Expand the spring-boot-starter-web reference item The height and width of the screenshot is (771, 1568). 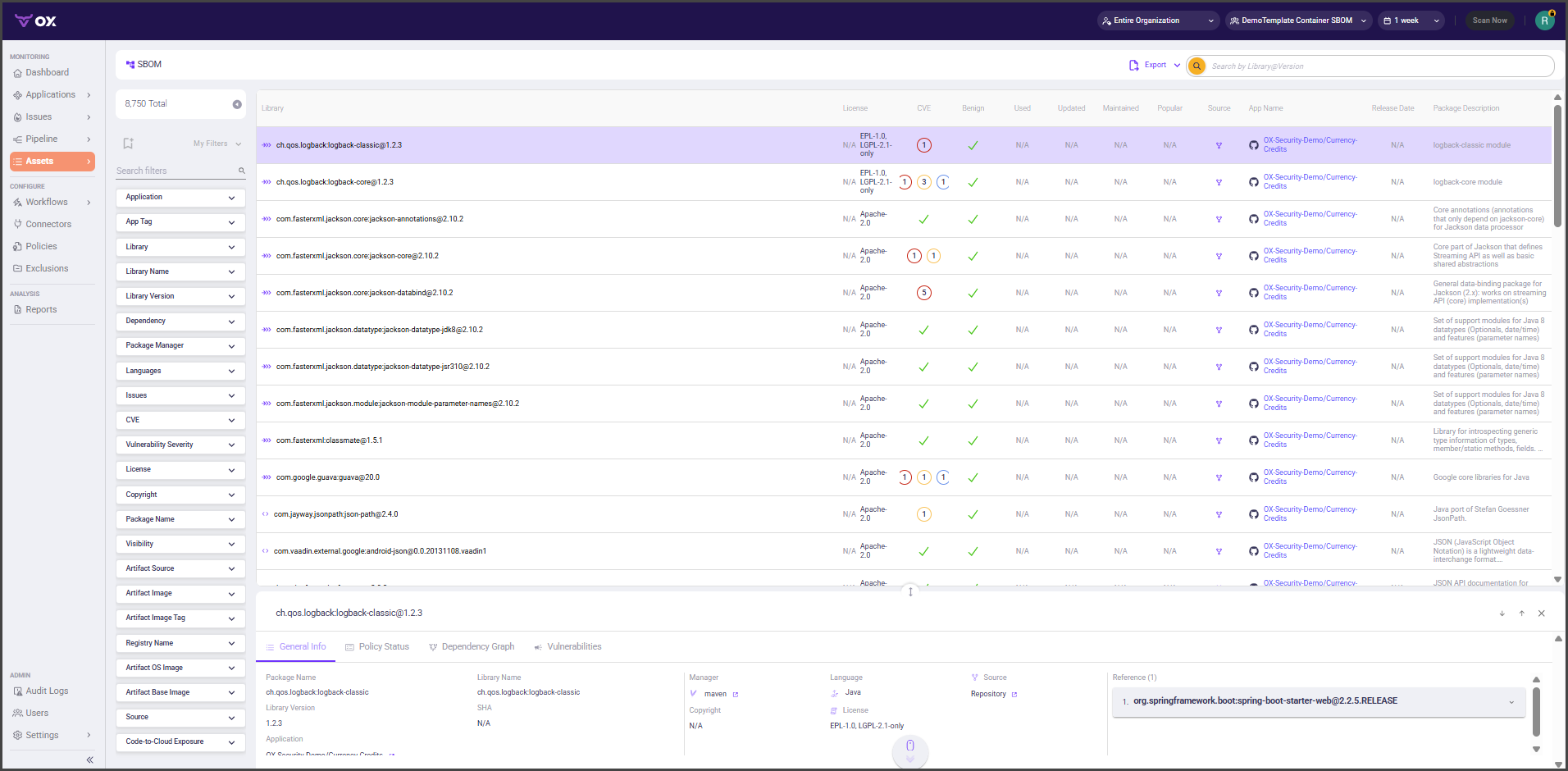pos(1511,702)
